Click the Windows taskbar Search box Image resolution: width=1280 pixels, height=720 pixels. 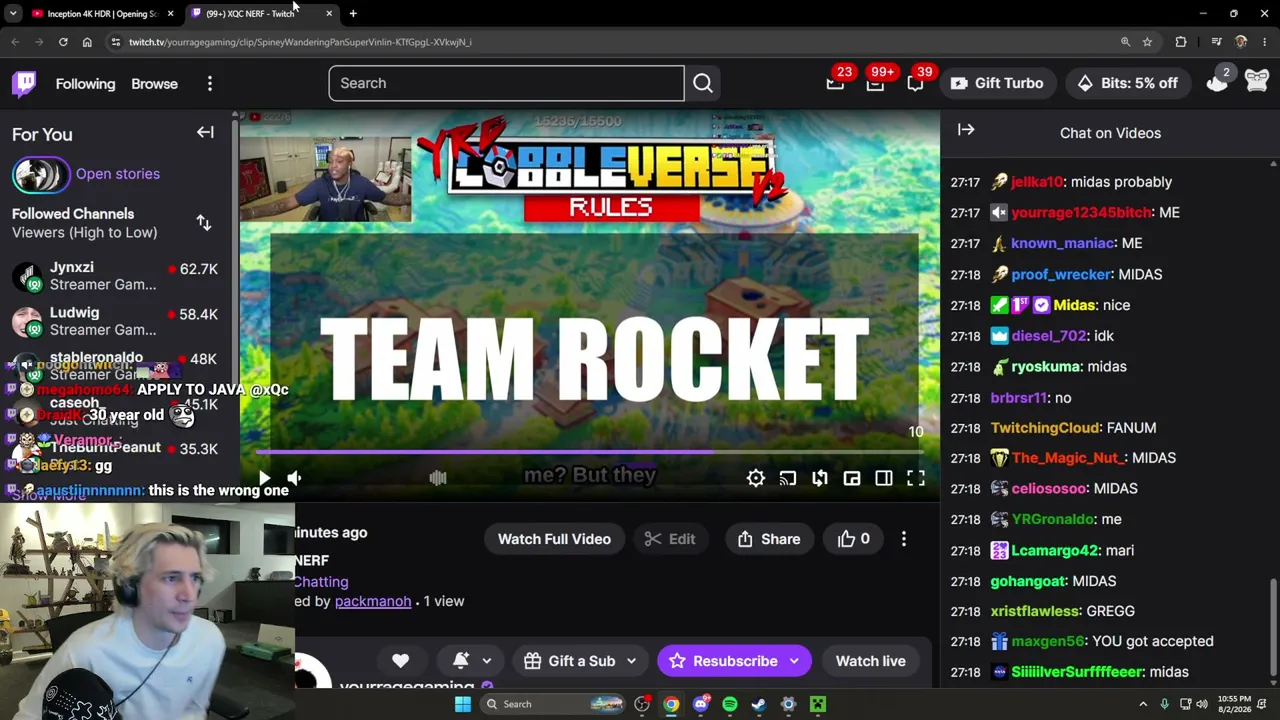(x=553, y=704)
